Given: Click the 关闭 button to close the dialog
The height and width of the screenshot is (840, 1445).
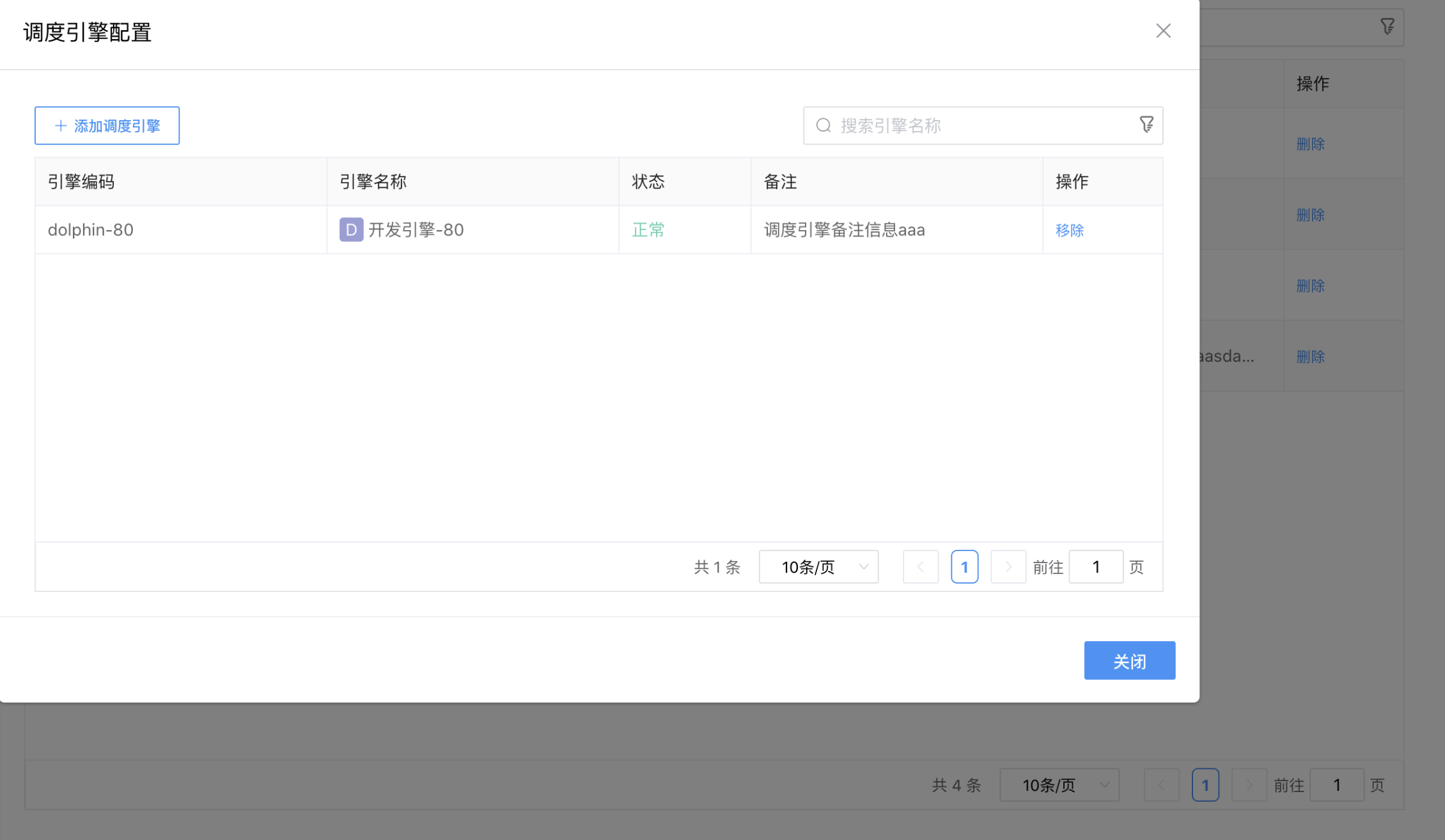Looking at the screenshot, I should click(1130, 660).
